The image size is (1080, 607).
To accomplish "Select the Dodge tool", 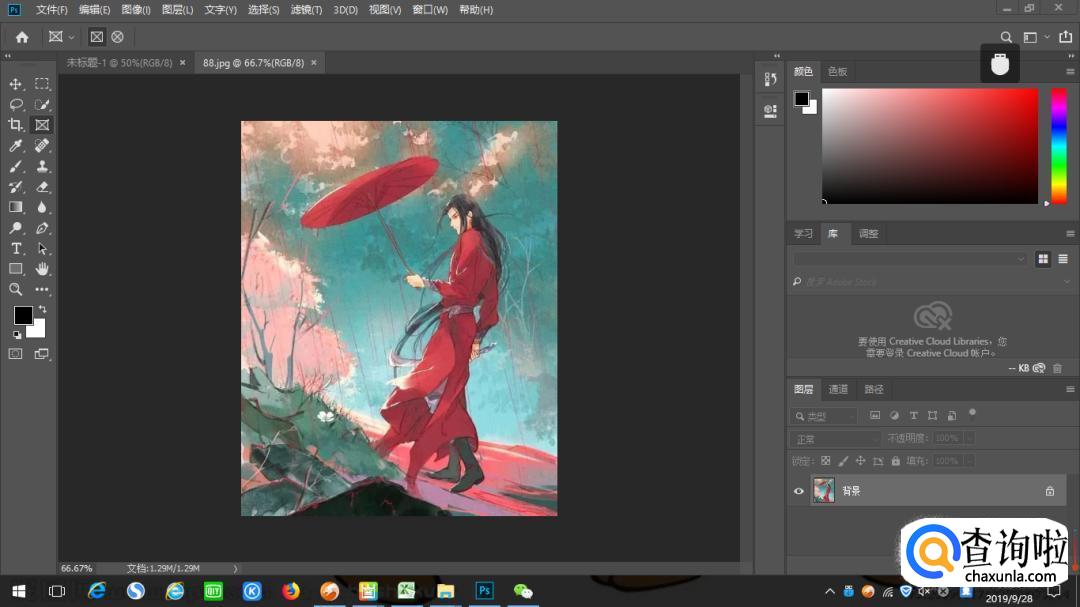I will tap(15, 228).
